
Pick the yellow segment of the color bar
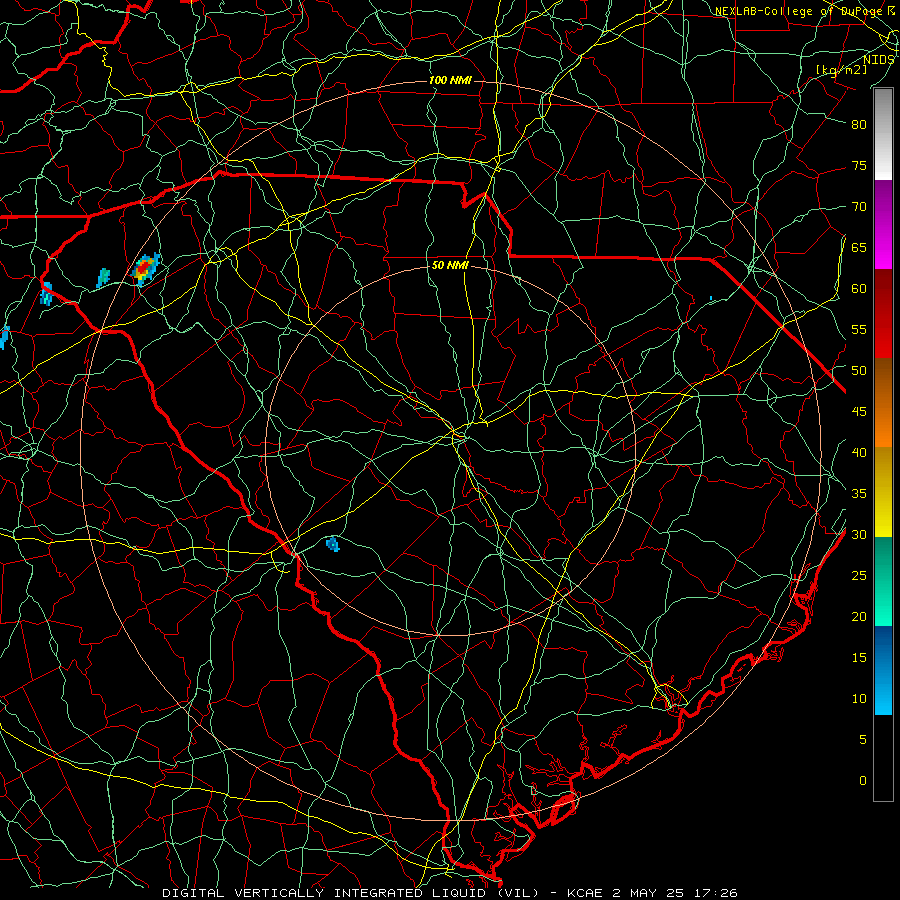[883, 492]
